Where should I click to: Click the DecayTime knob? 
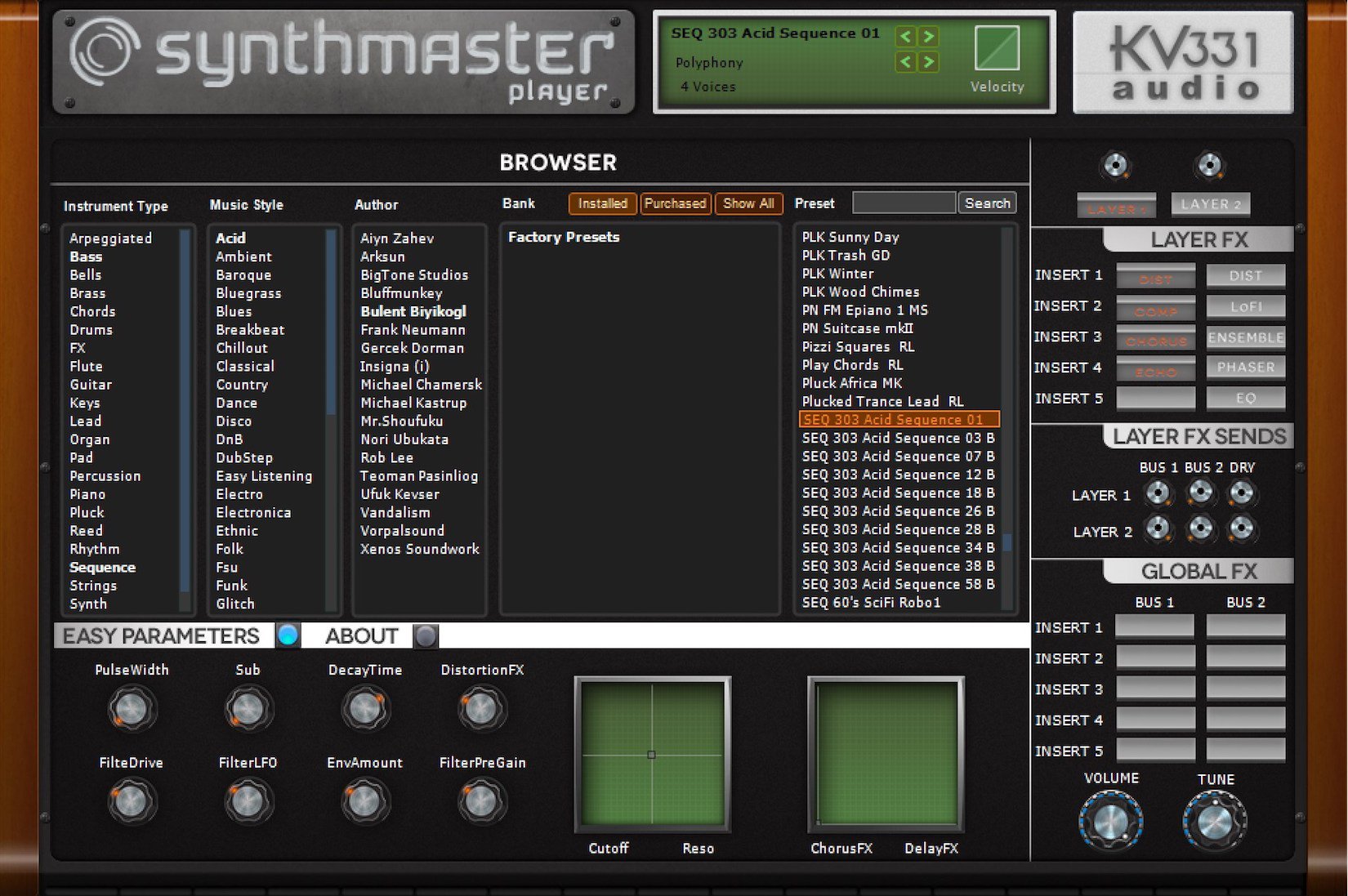(x=364, y=709)
